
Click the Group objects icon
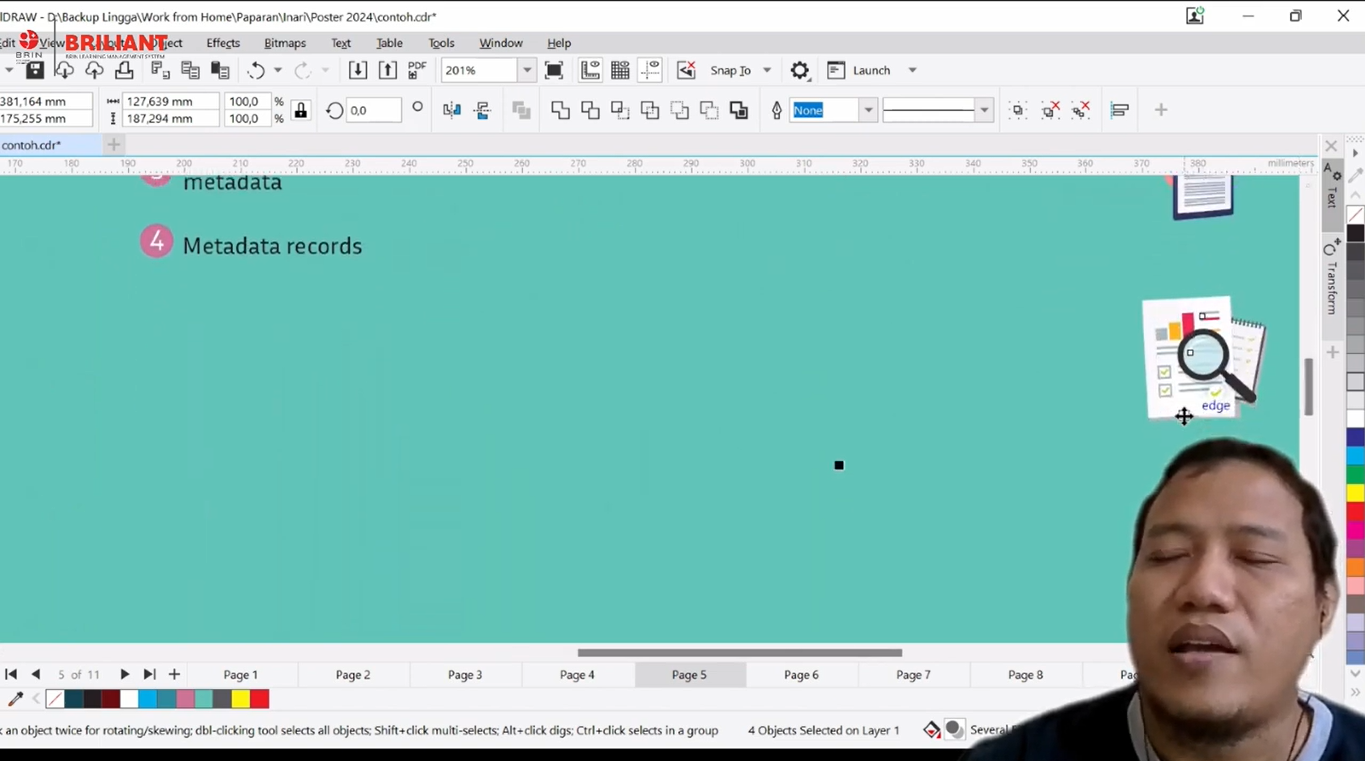1018,110
